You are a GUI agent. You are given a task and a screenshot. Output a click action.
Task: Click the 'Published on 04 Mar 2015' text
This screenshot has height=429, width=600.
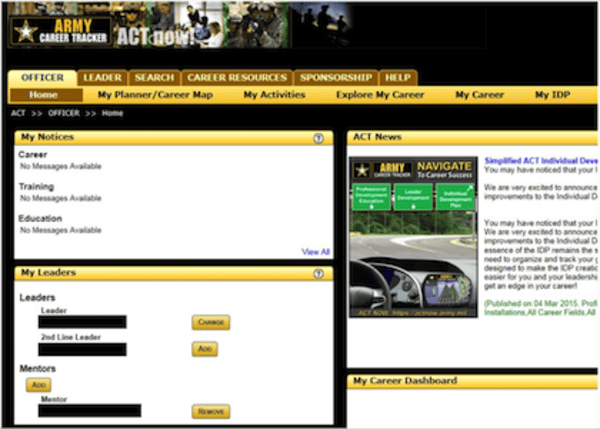pyautogui.click(x=540, y=308)
